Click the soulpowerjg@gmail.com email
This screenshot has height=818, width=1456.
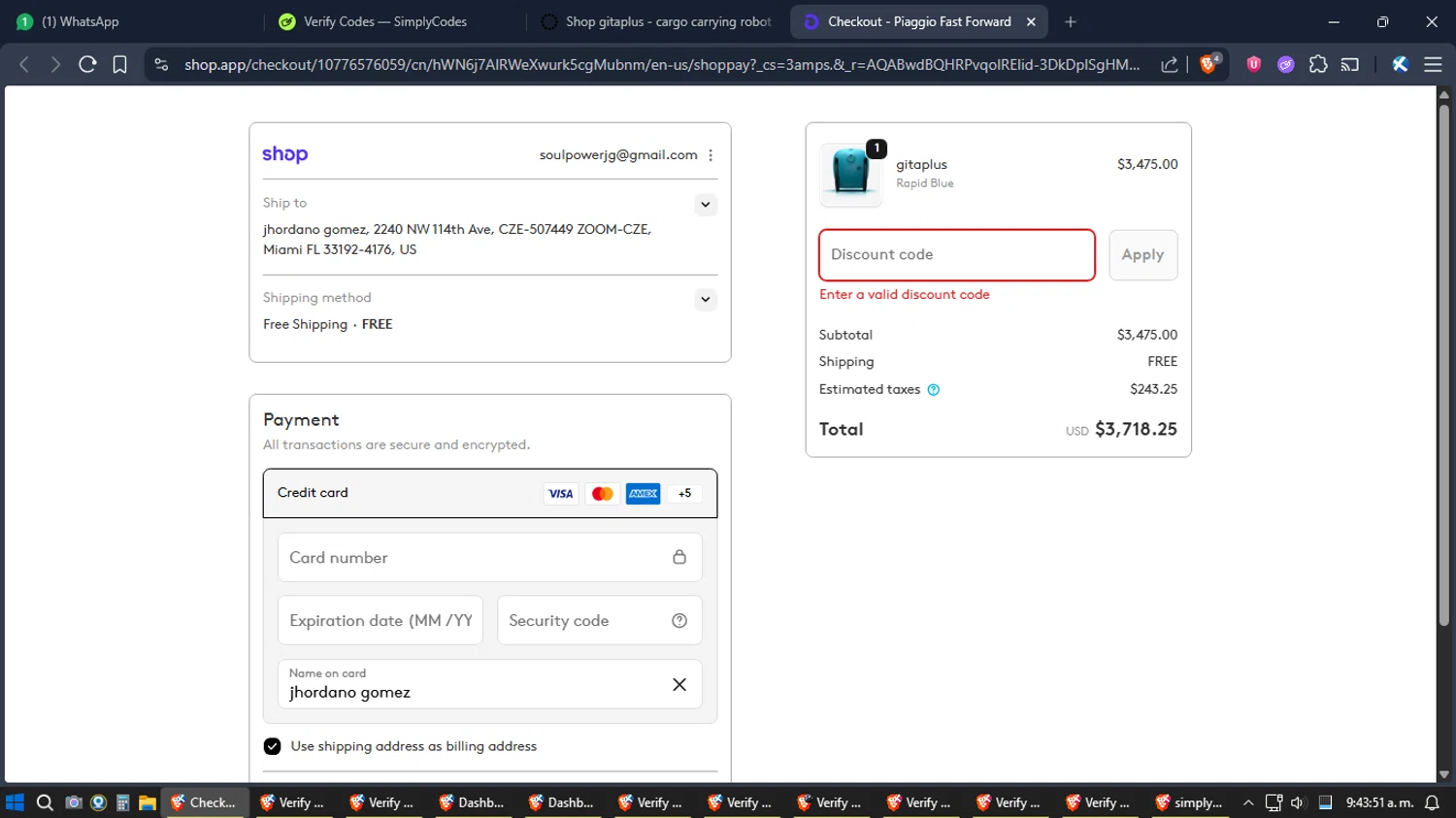pos(618,155)
